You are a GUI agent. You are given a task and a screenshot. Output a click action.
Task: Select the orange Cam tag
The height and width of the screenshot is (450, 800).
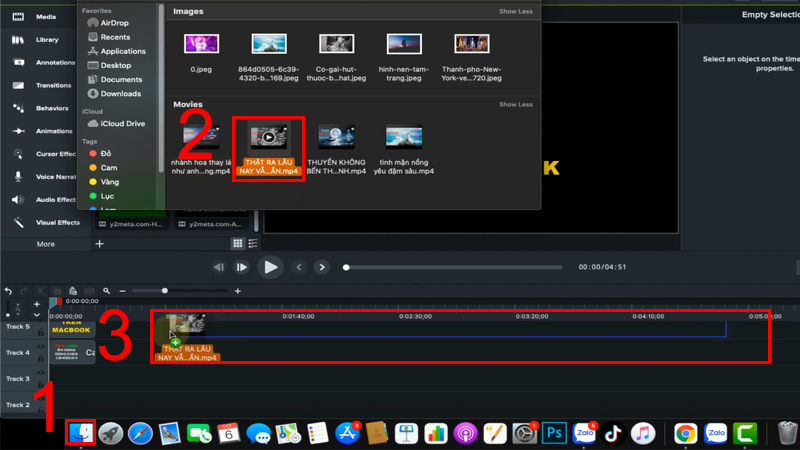pyautogui.click(x=103, y=168)
